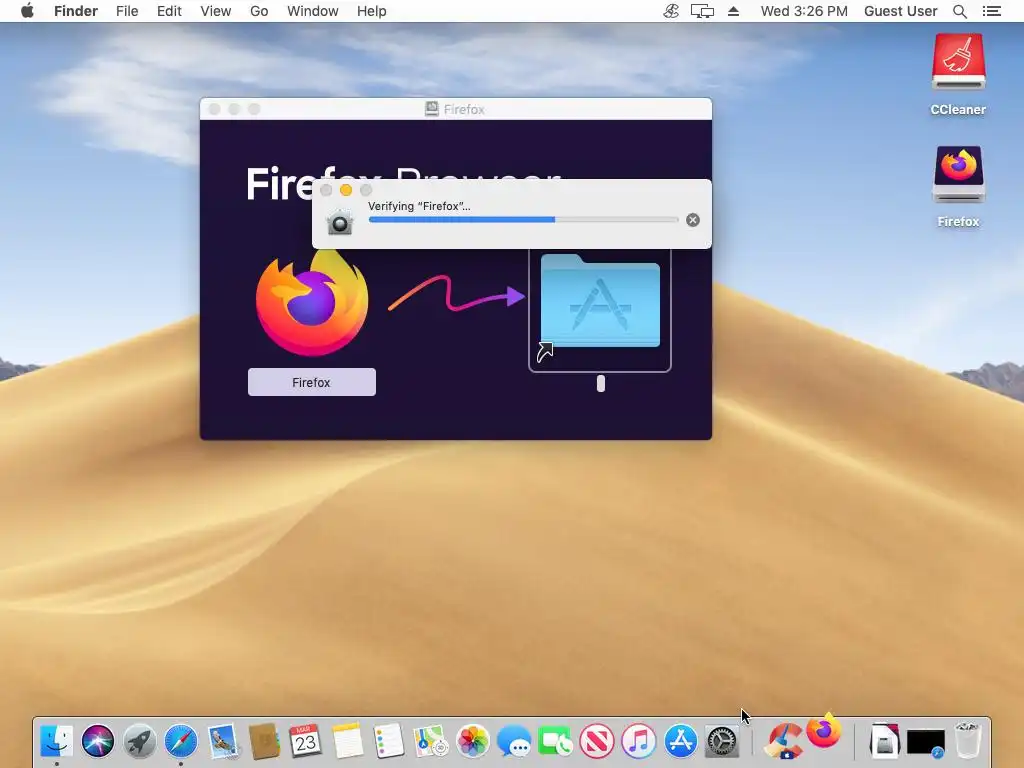This screenshot has height=768, width=1024.
Task: Open Finder from the Dock
Action: (x=57, y=741)
